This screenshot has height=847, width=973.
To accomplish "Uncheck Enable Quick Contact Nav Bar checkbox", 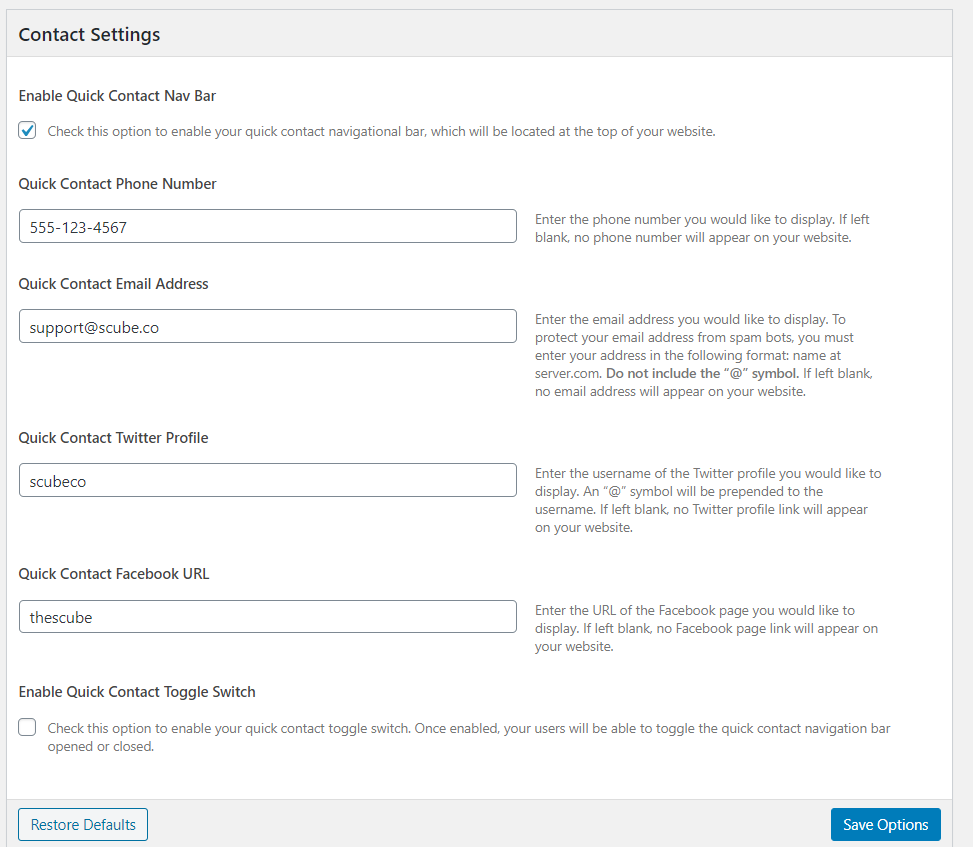I will (x=27, y=131).
